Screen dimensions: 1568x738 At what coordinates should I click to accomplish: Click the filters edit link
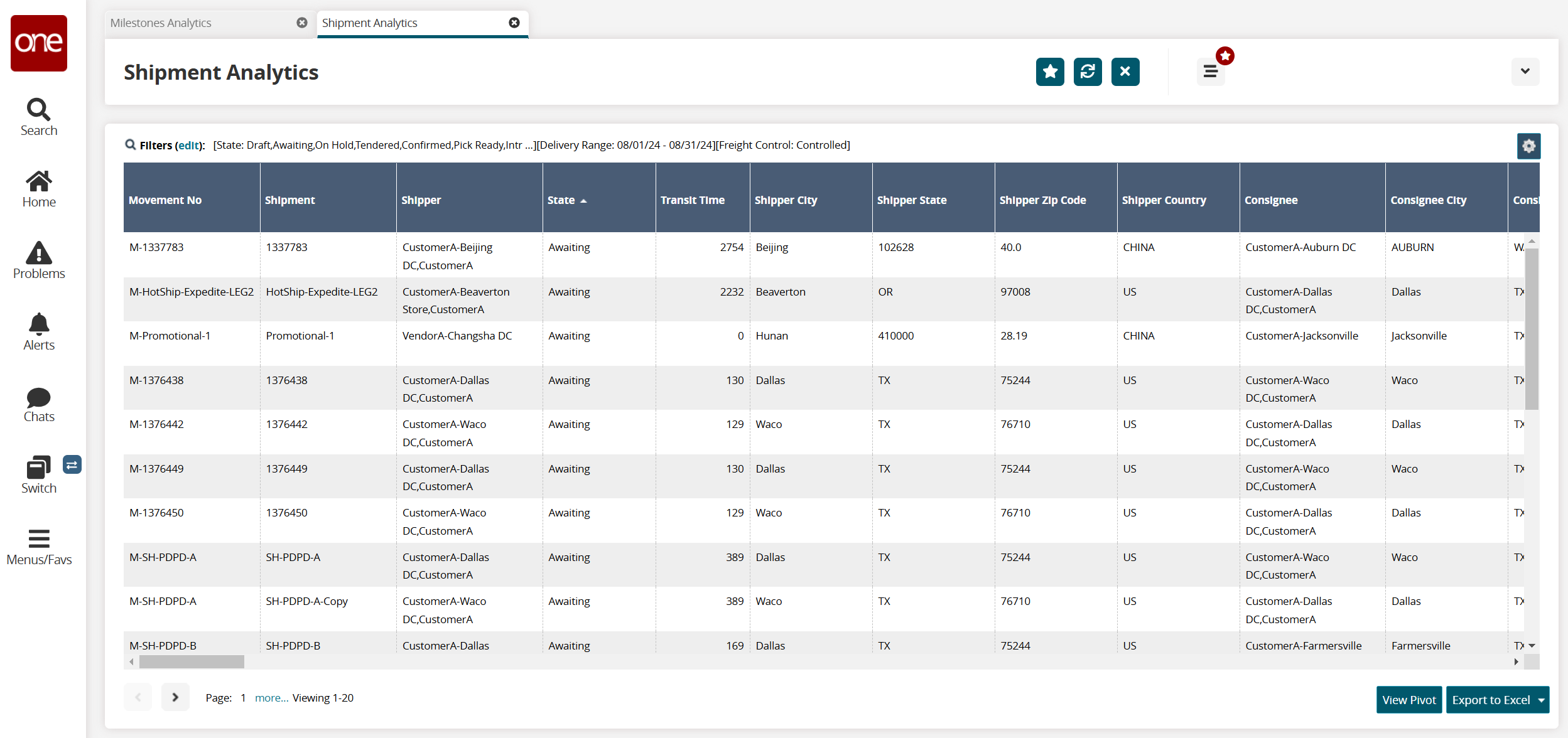(x=188, y=146)
